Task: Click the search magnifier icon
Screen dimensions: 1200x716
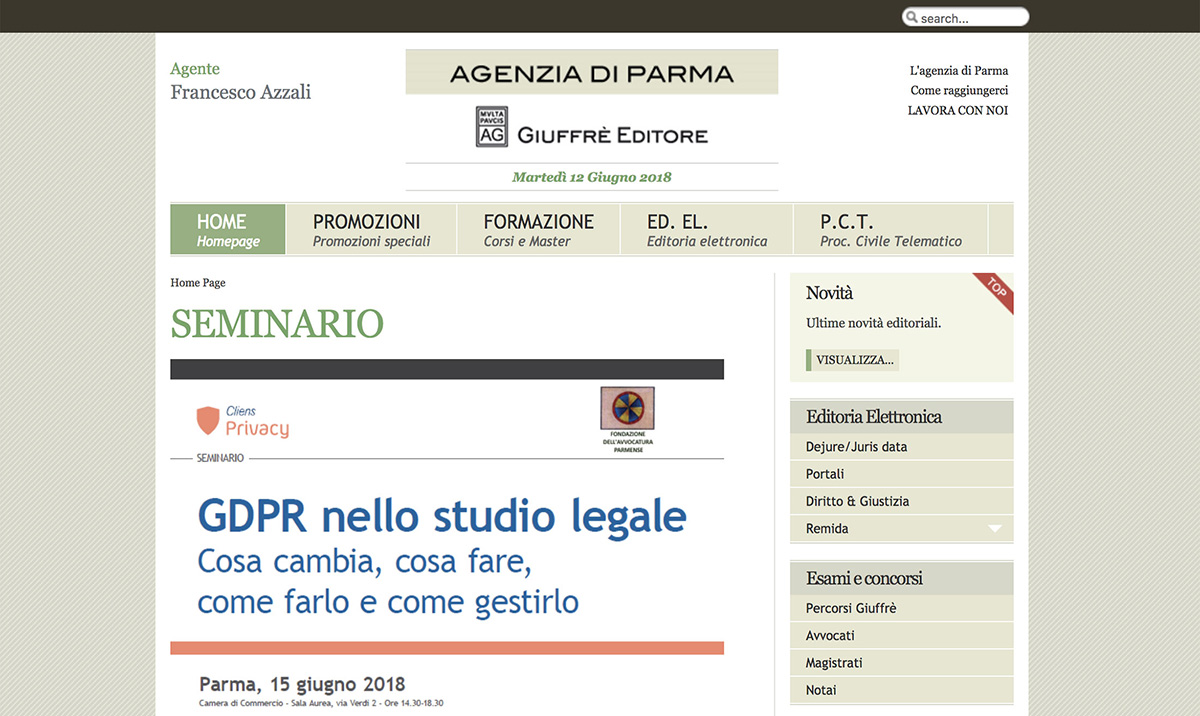Action: pyautogui.click(x=911, y=18)
